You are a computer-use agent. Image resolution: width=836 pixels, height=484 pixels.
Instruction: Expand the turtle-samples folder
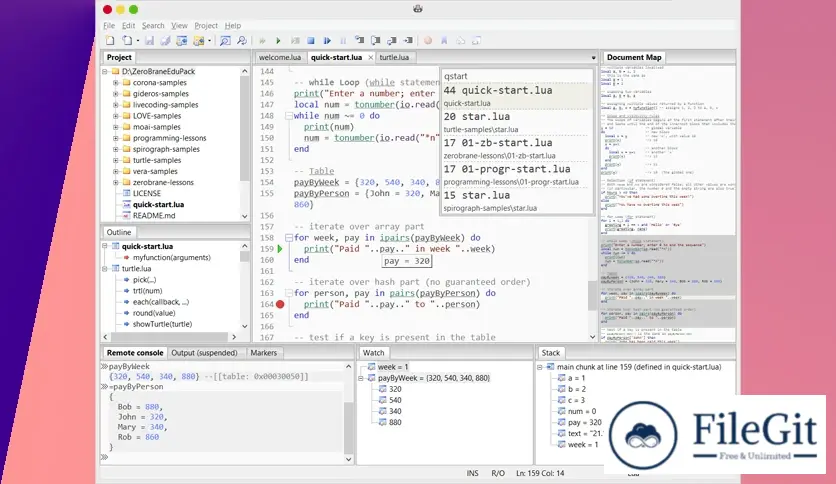[116, 160]
